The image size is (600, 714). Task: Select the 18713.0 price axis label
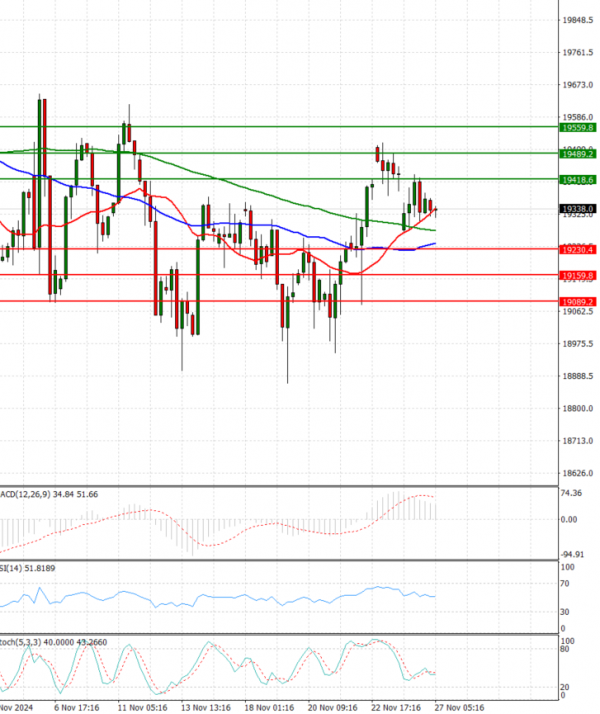point(578,441)
